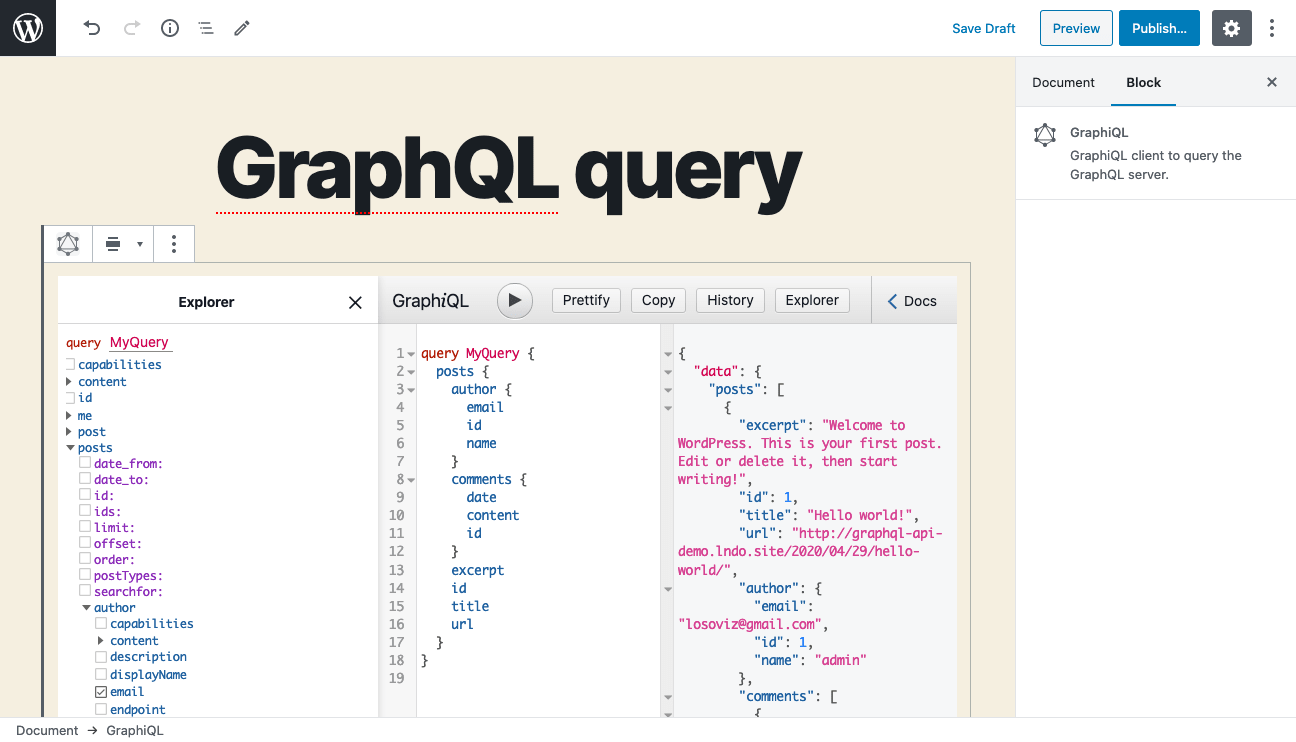Click the Preview button
The height and width of the screenshot is (742, 1296).
(1076, 28)
